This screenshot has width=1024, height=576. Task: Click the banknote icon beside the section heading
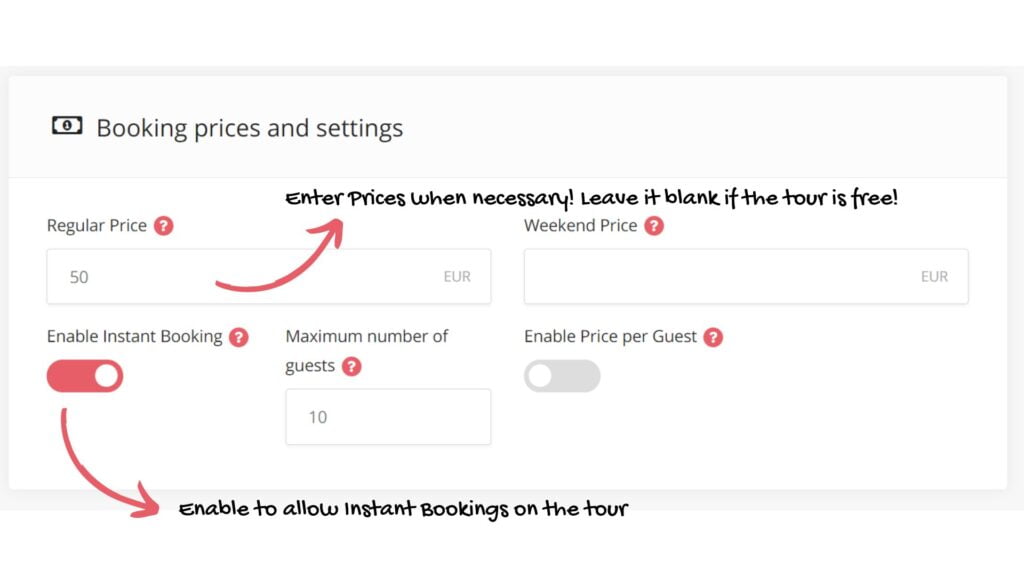[x=67, y=125]
